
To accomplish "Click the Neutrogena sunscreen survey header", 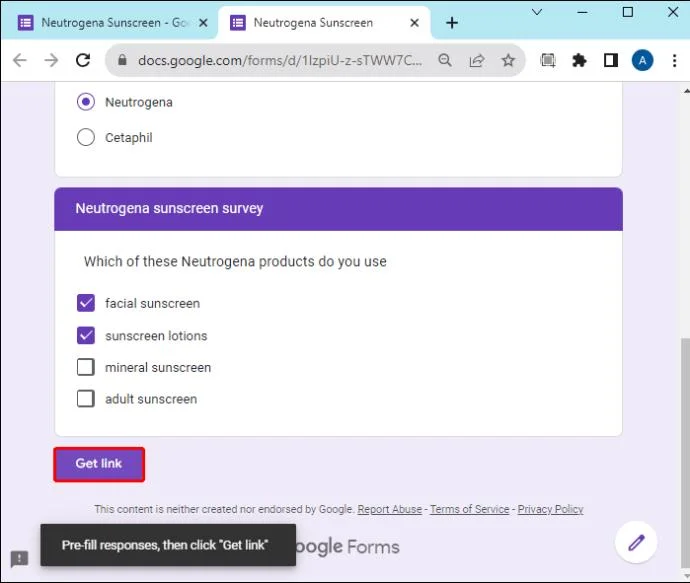I will pyautogui.click(x=338, y=209).
